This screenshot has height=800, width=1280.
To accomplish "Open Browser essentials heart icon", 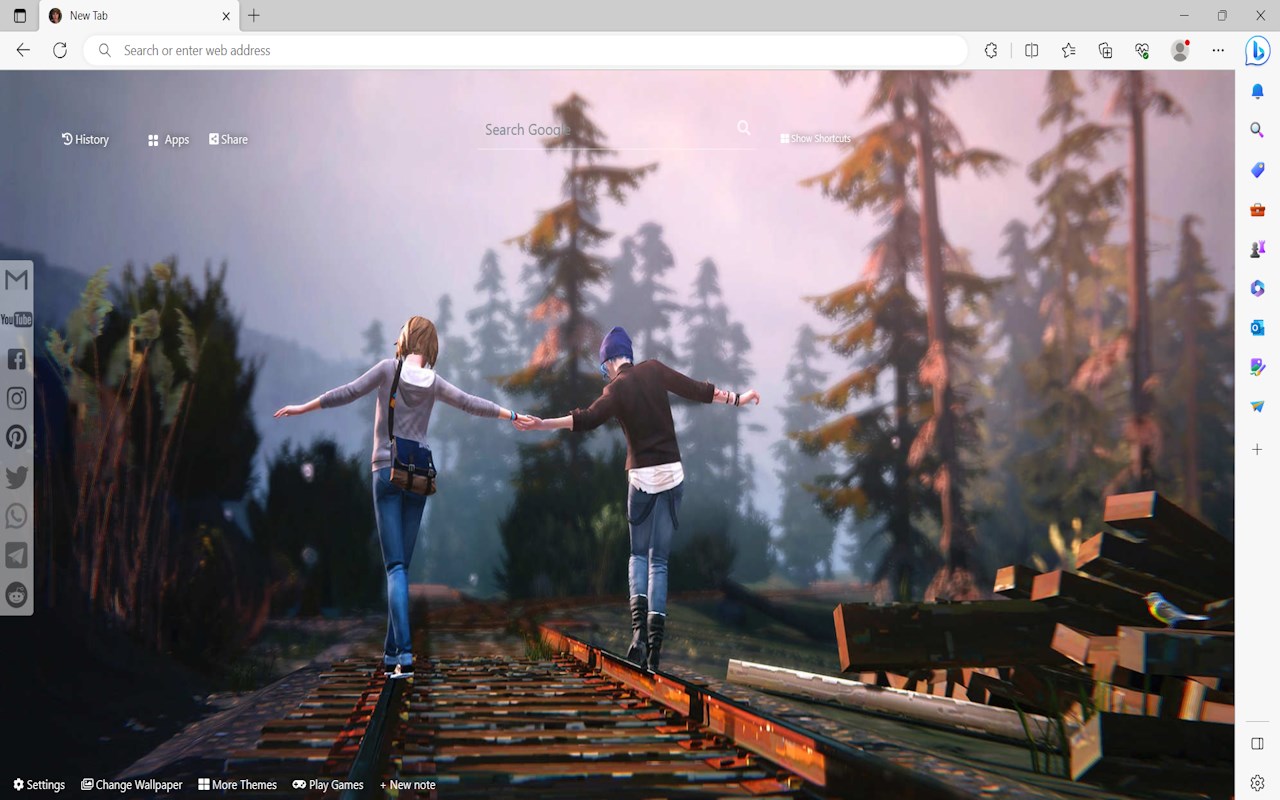I will (x=1142, y=50).
